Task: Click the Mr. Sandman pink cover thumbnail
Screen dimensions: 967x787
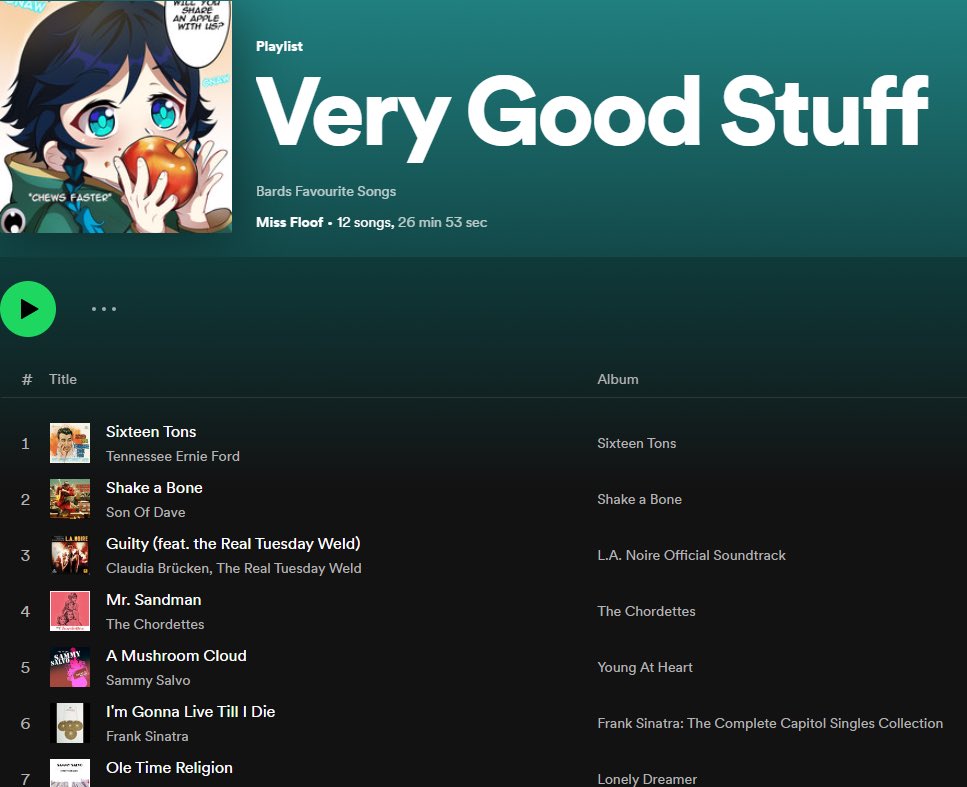Action: (70, 611)
